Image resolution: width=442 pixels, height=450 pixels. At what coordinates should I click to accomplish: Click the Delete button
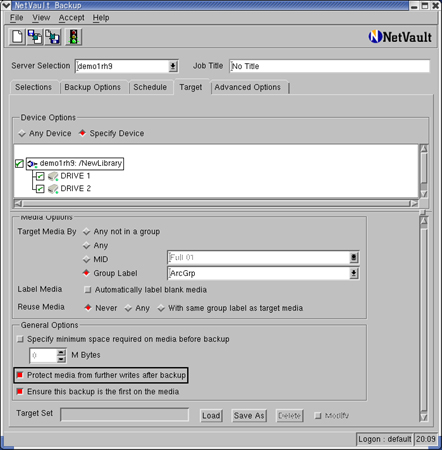(x=289, y=416)
